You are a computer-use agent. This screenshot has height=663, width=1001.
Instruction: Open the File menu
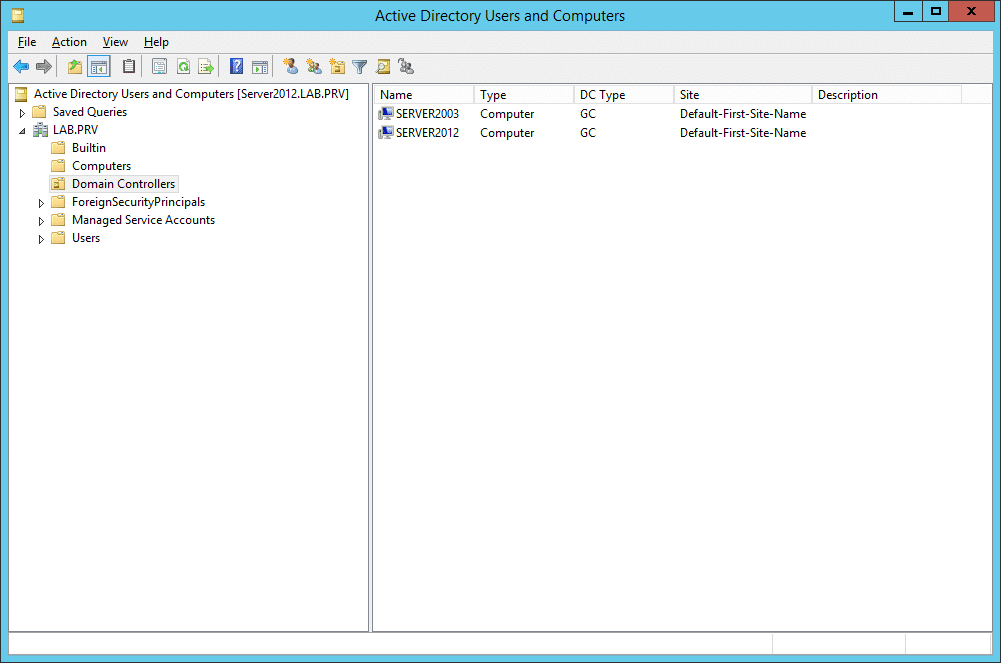coord(27,42)
